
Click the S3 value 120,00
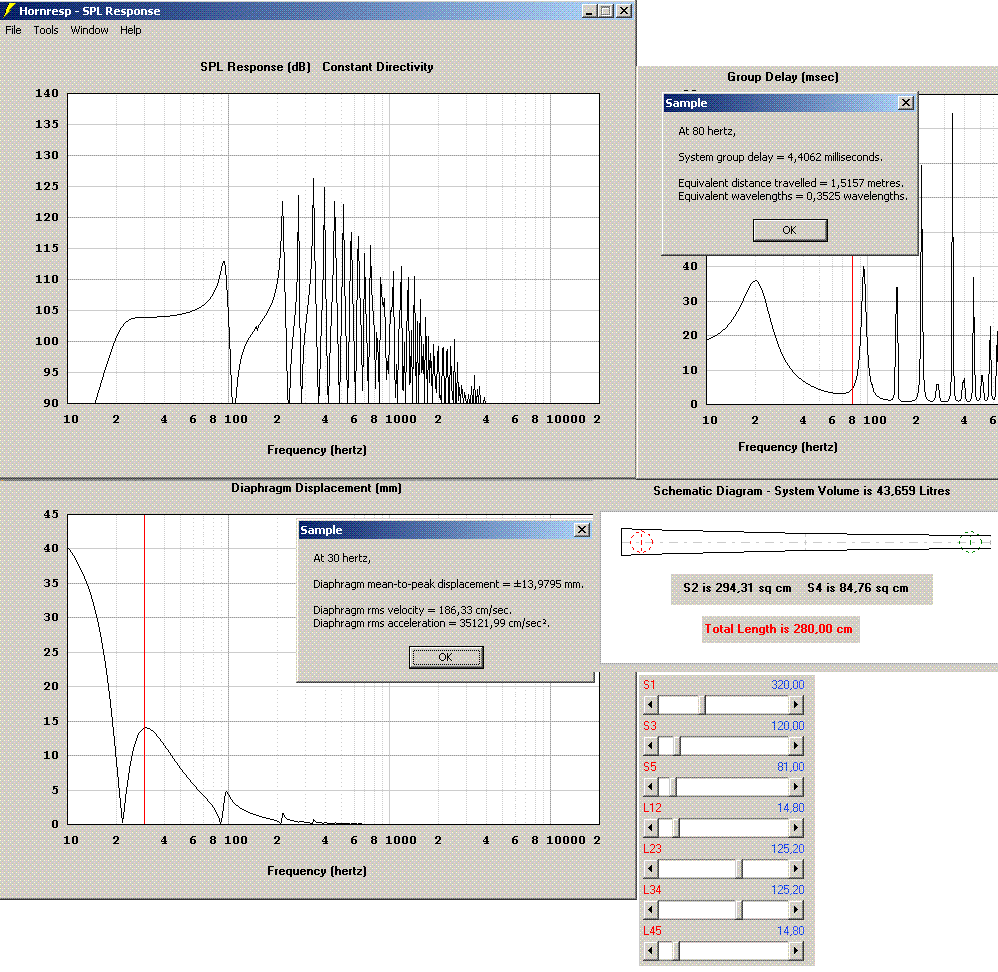coord(788,726)
